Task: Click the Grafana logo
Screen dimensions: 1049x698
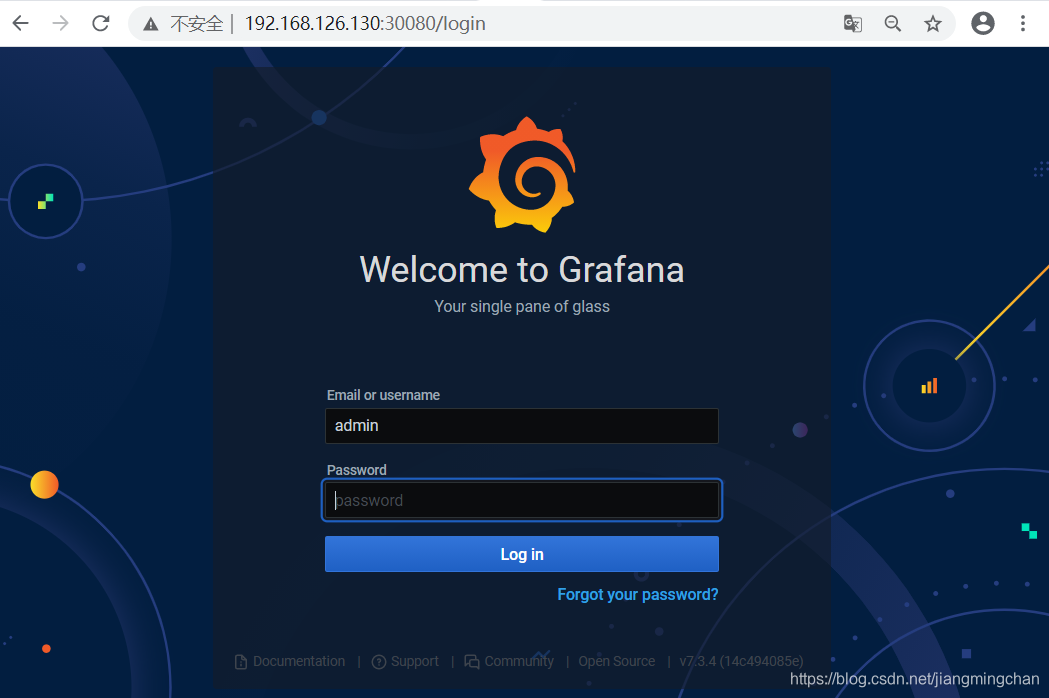Action: pos(522,175)
